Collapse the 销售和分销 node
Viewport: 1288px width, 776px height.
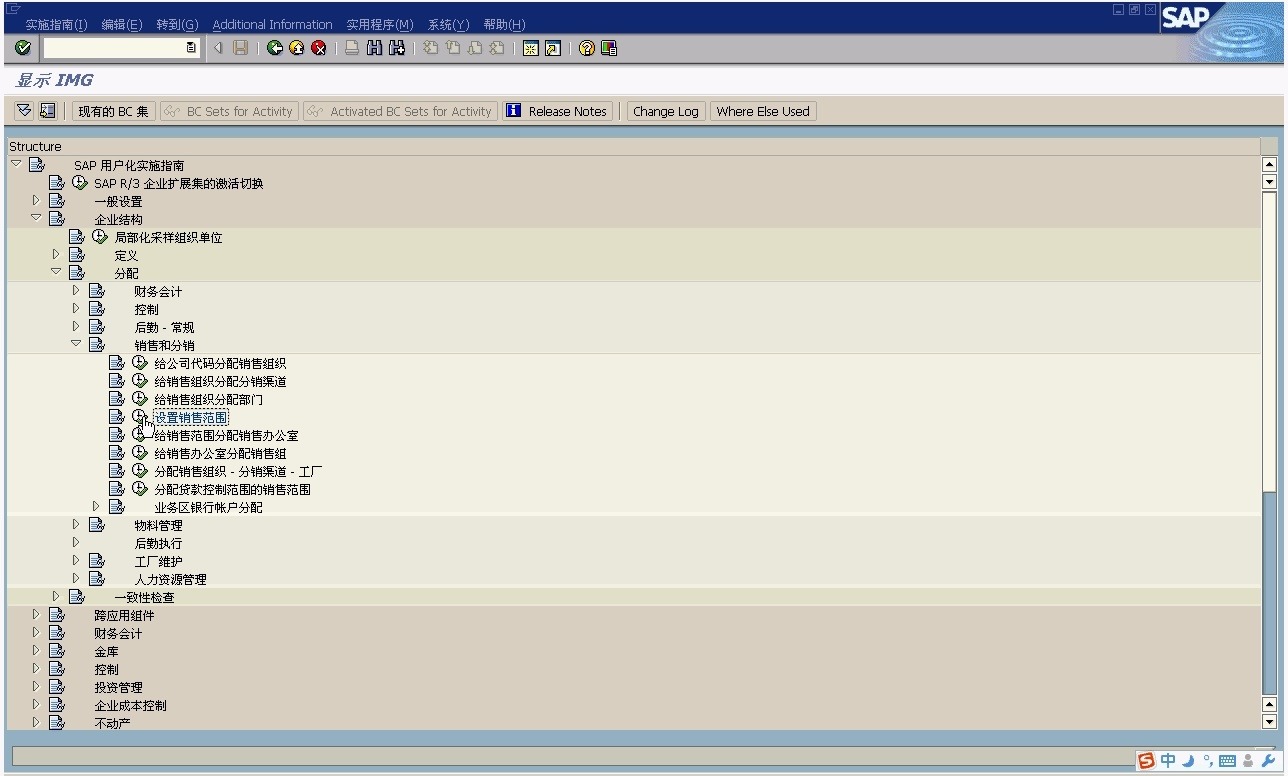point(76,344)
